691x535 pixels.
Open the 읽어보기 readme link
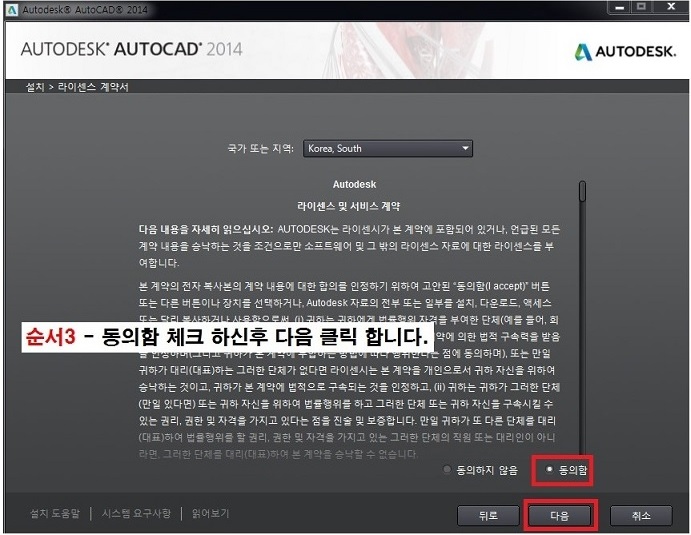(211, 513)
